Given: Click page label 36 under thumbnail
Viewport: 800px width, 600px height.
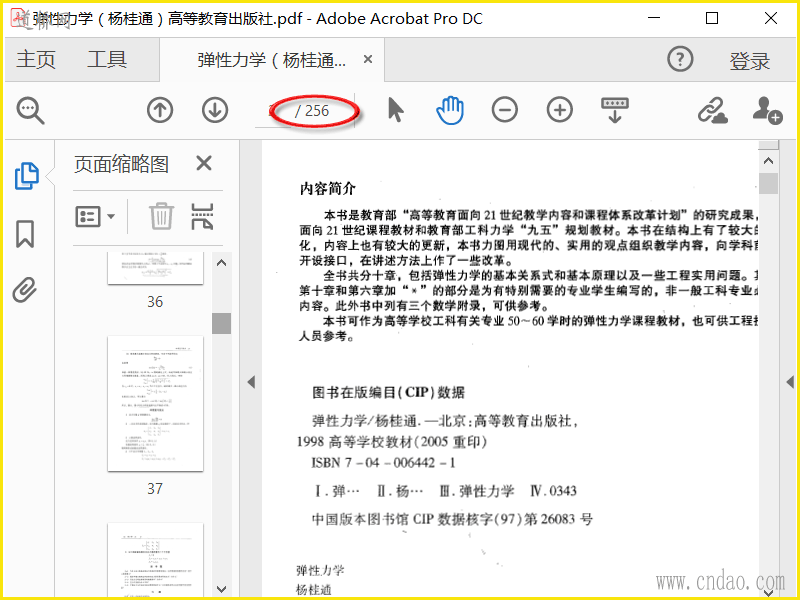Looking at the screenshot, I should (x=155, y=302).
